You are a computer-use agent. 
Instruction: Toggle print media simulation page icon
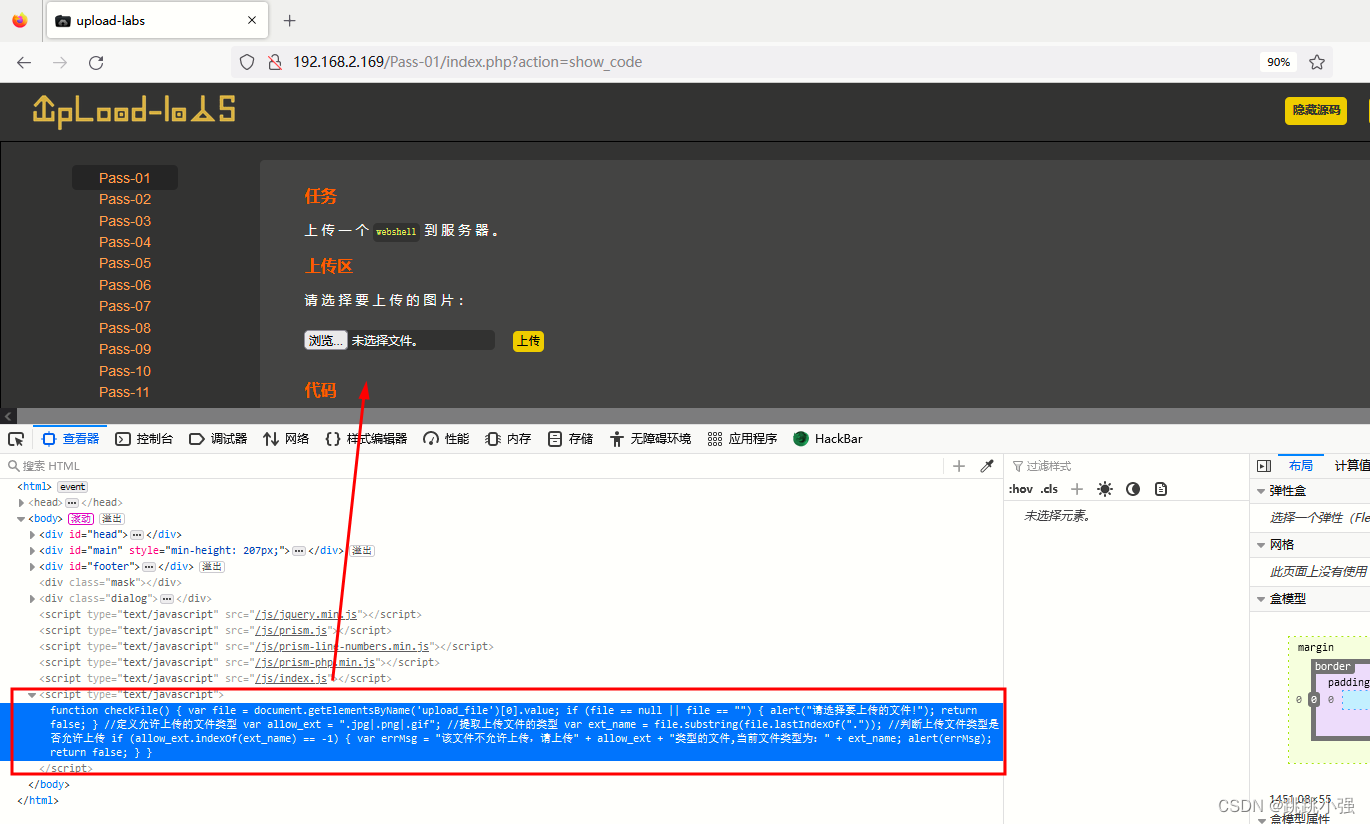1161,489
